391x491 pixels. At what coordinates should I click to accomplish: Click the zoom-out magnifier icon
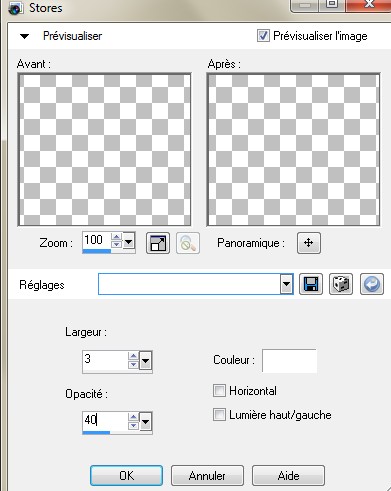(188, 243)
